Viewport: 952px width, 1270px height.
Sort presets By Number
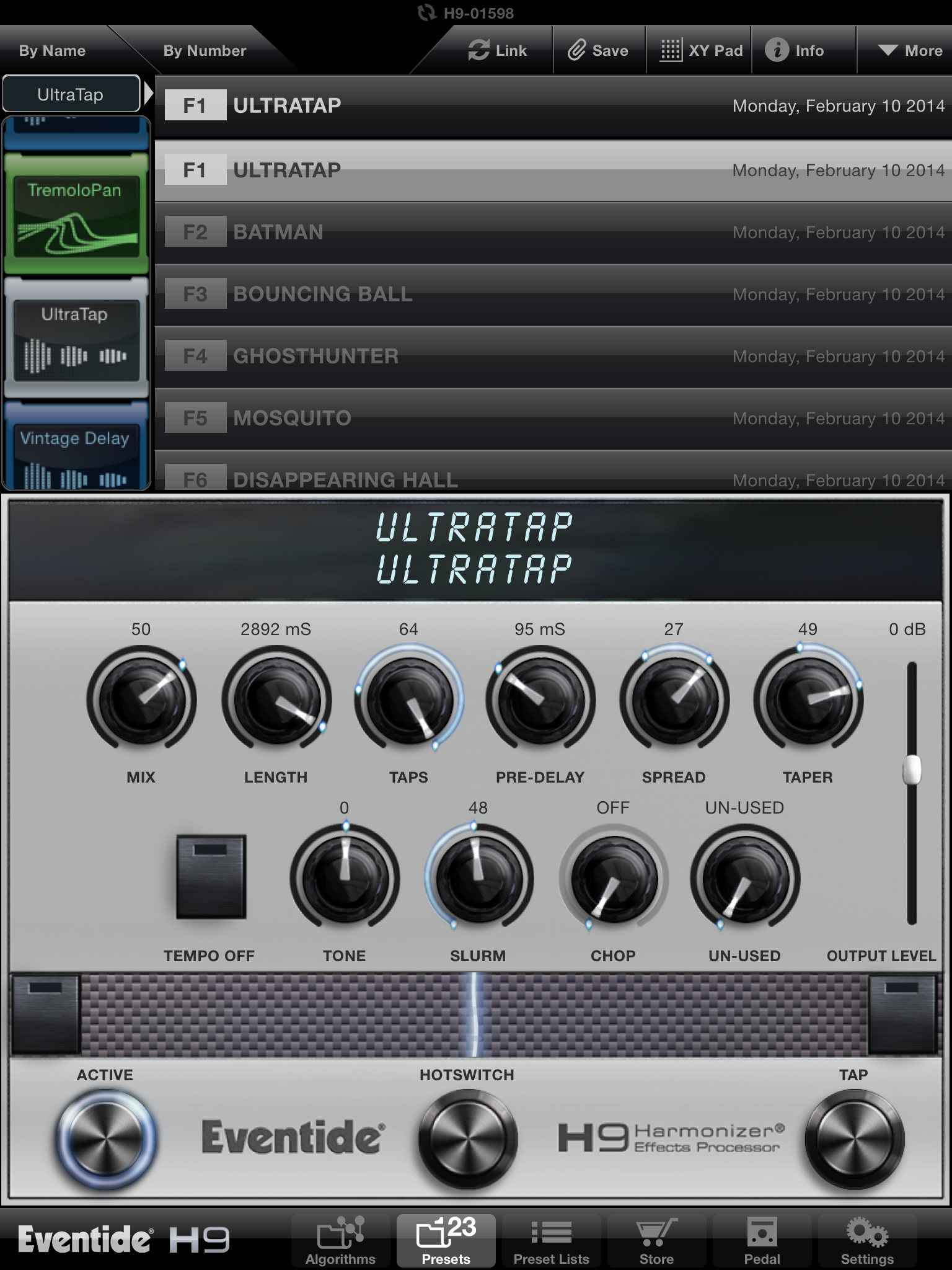(x=205, y=51)
